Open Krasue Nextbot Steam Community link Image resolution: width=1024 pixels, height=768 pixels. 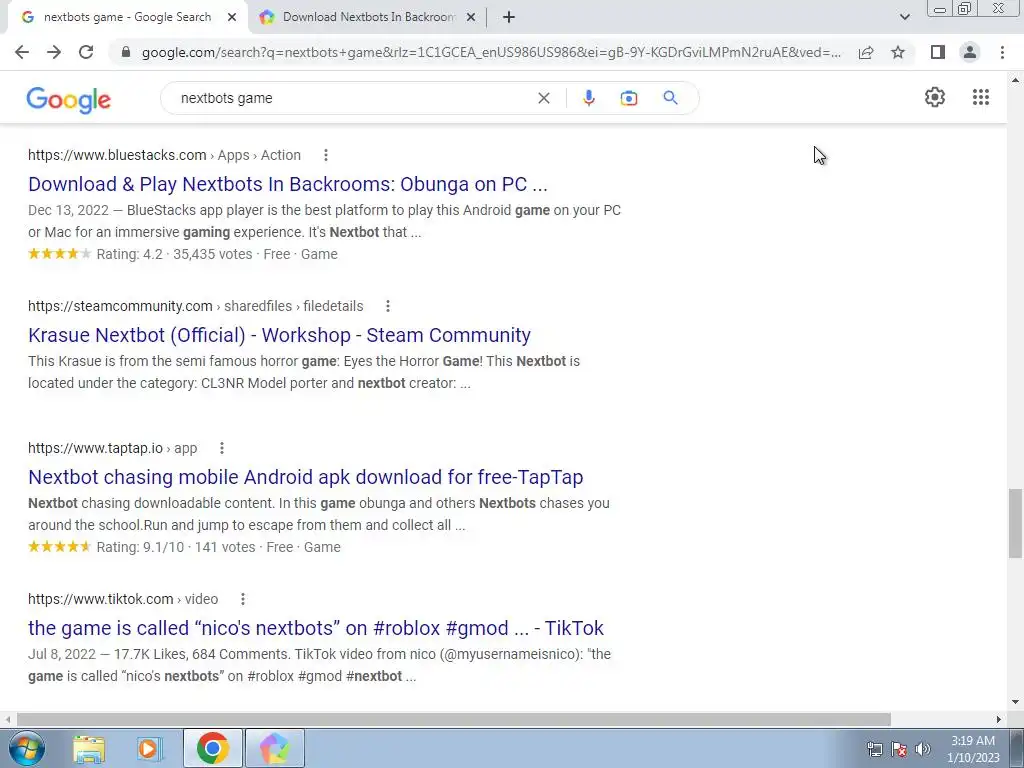[x=280, y=335]
